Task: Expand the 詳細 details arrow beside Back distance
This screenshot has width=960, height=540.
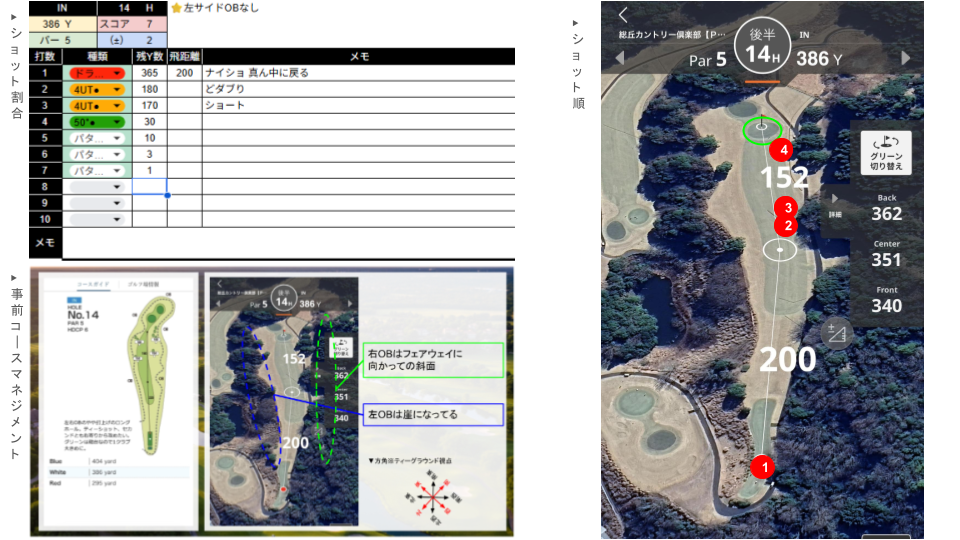Action: [835, 199]
